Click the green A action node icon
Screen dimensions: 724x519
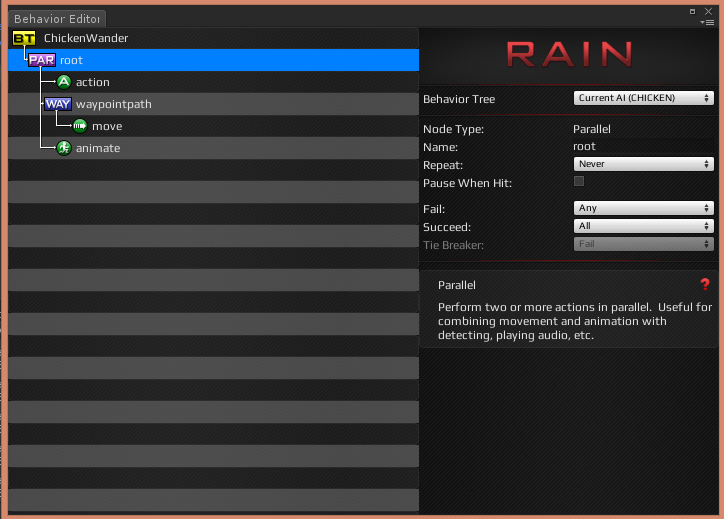64,82
